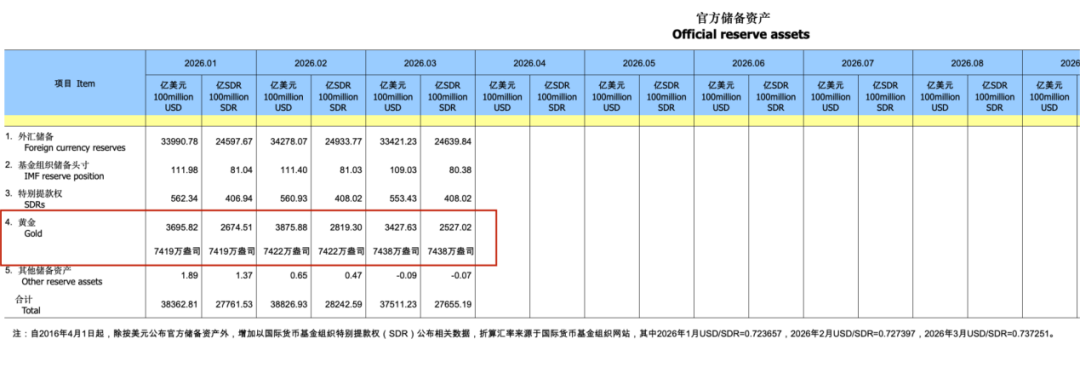Select the gold value 3695.82

coord(181,227)
